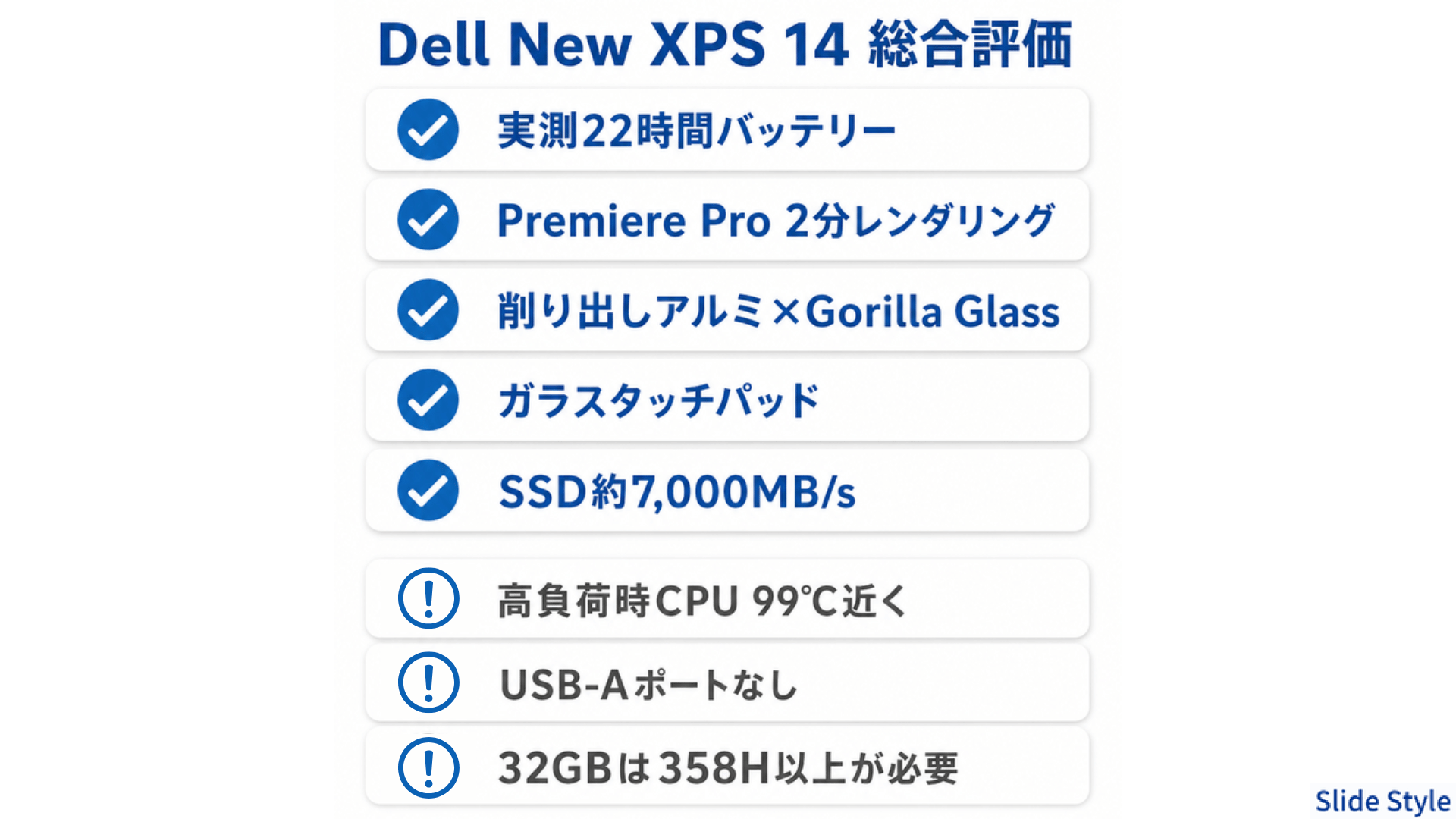Image resolution: width=1456 pixels, height=819 pixels.
Task: Select the Premiere Pro 2分レンダリング text
Action: tap(775, 221)
